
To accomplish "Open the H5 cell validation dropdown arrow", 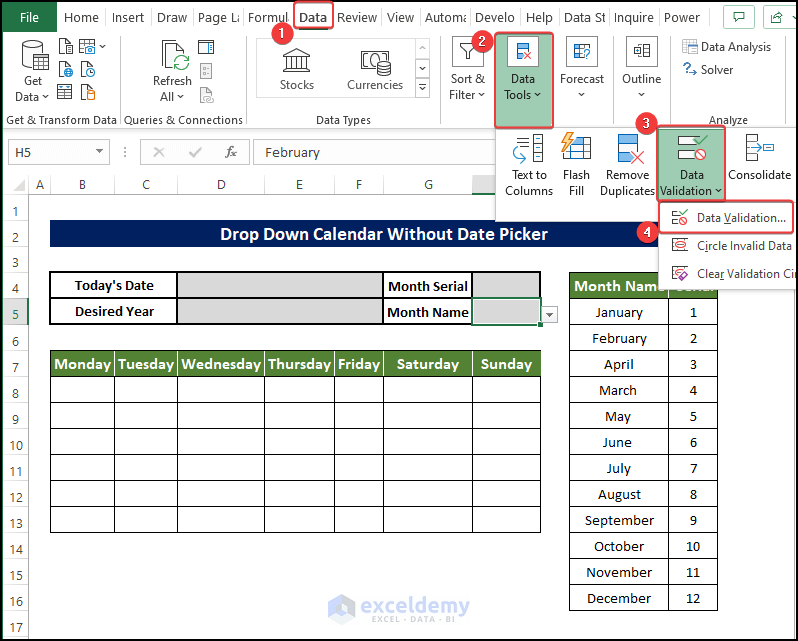I will 549,315.
